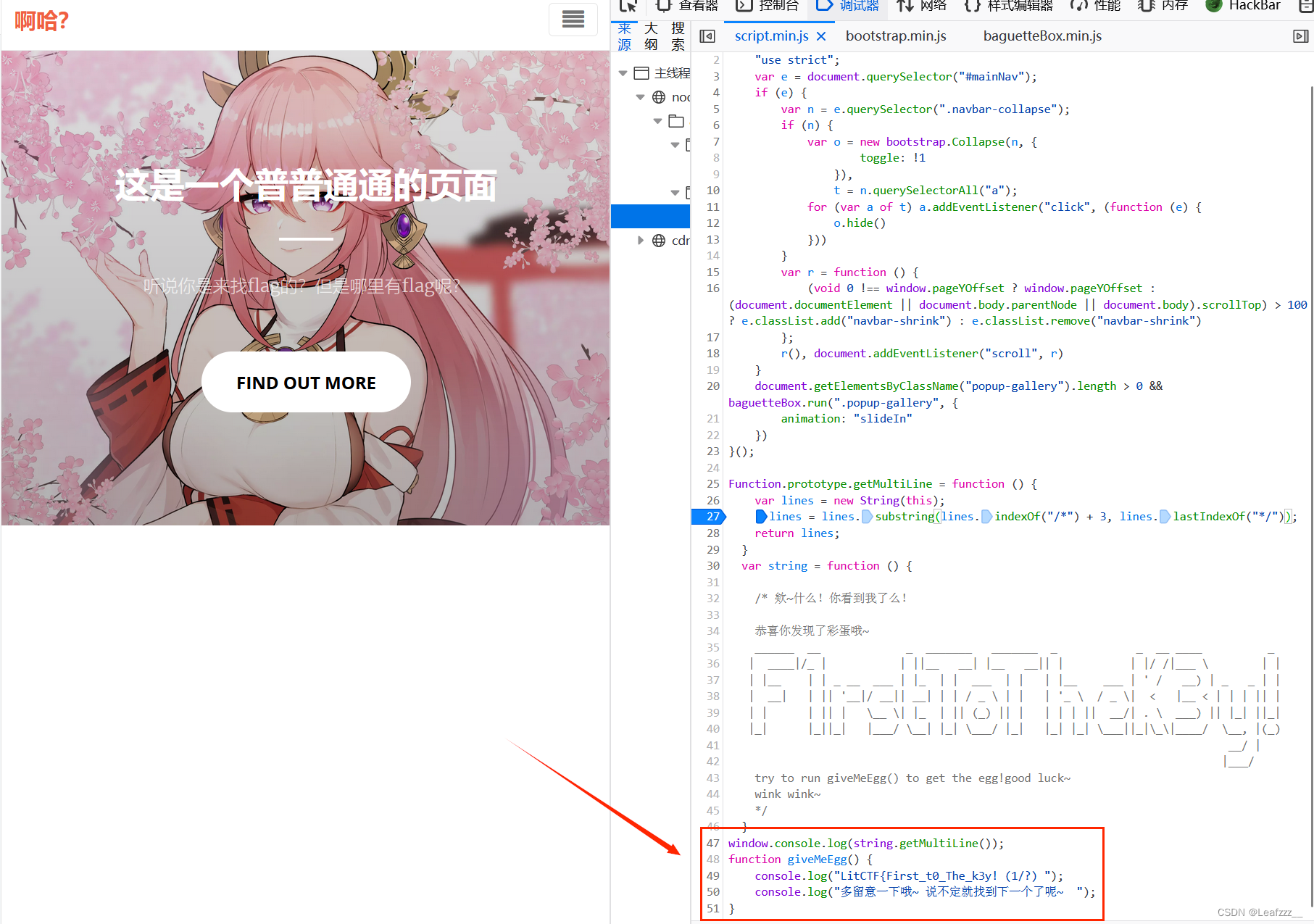Screen dimensions: 1314x924
Task: Click the code line containing LitCTF{First_t0_The_k3y!
Action: click(x=909, y=876)
